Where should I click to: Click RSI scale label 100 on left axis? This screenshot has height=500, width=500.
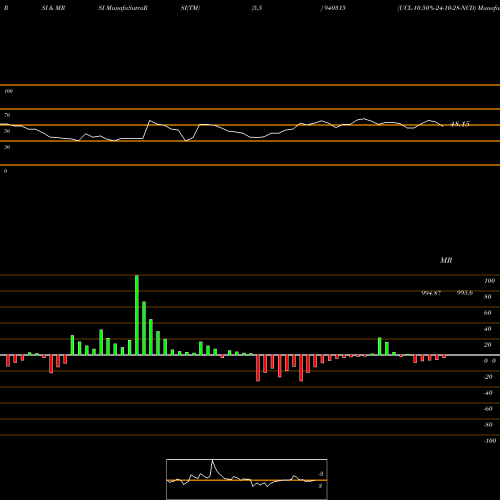8,91
